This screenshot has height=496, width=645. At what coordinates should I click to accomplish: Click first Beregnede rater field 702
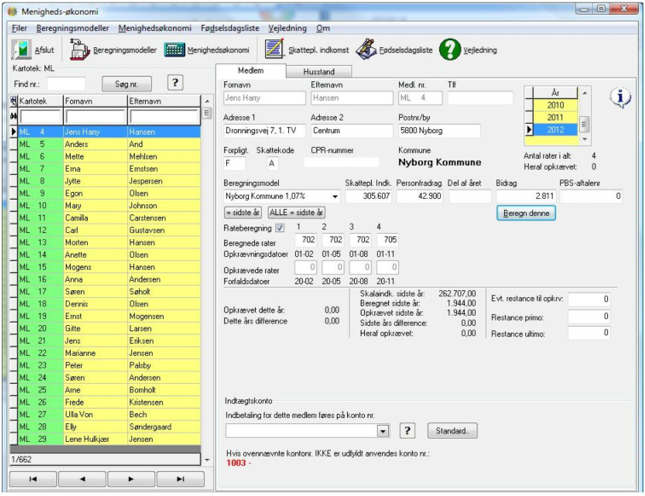point(306,240)
